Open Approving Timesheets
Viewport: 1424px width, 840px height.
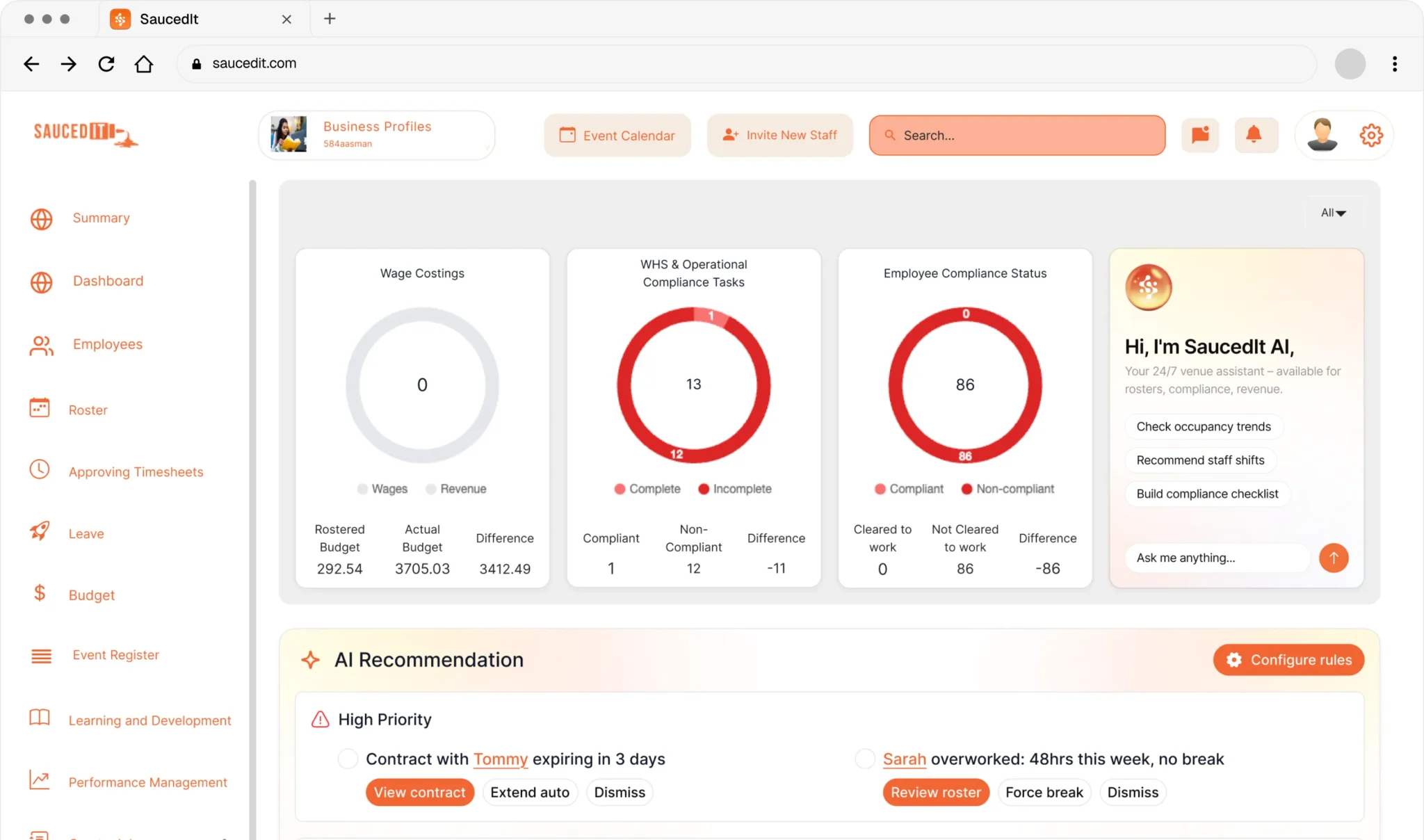(x=136, y=472)
